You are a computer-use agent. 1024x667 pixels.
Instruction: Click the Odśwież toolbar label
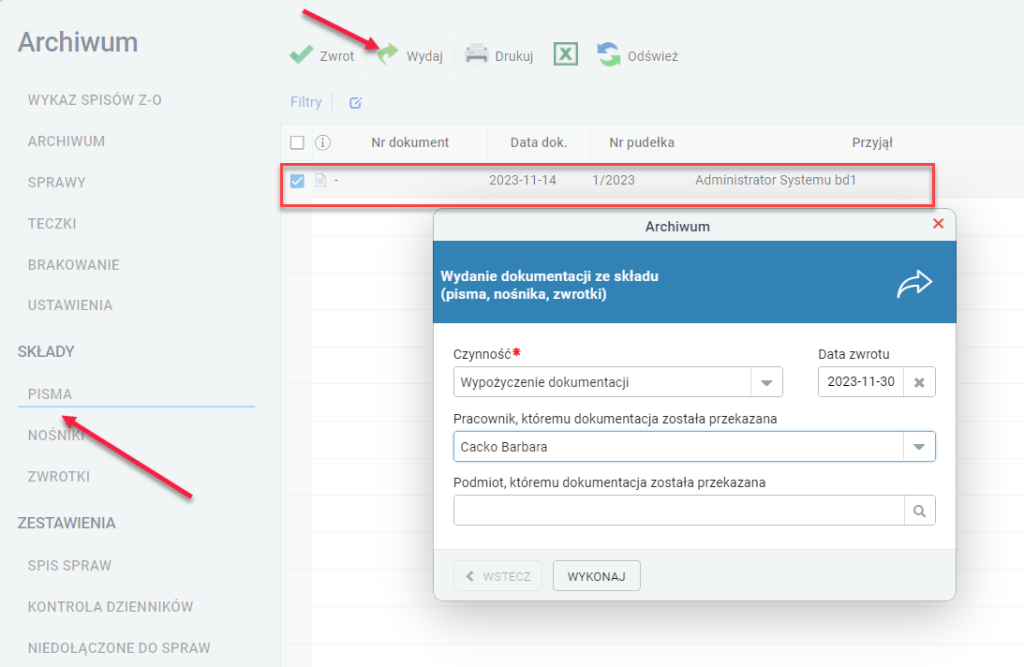[x=653, y=56]
